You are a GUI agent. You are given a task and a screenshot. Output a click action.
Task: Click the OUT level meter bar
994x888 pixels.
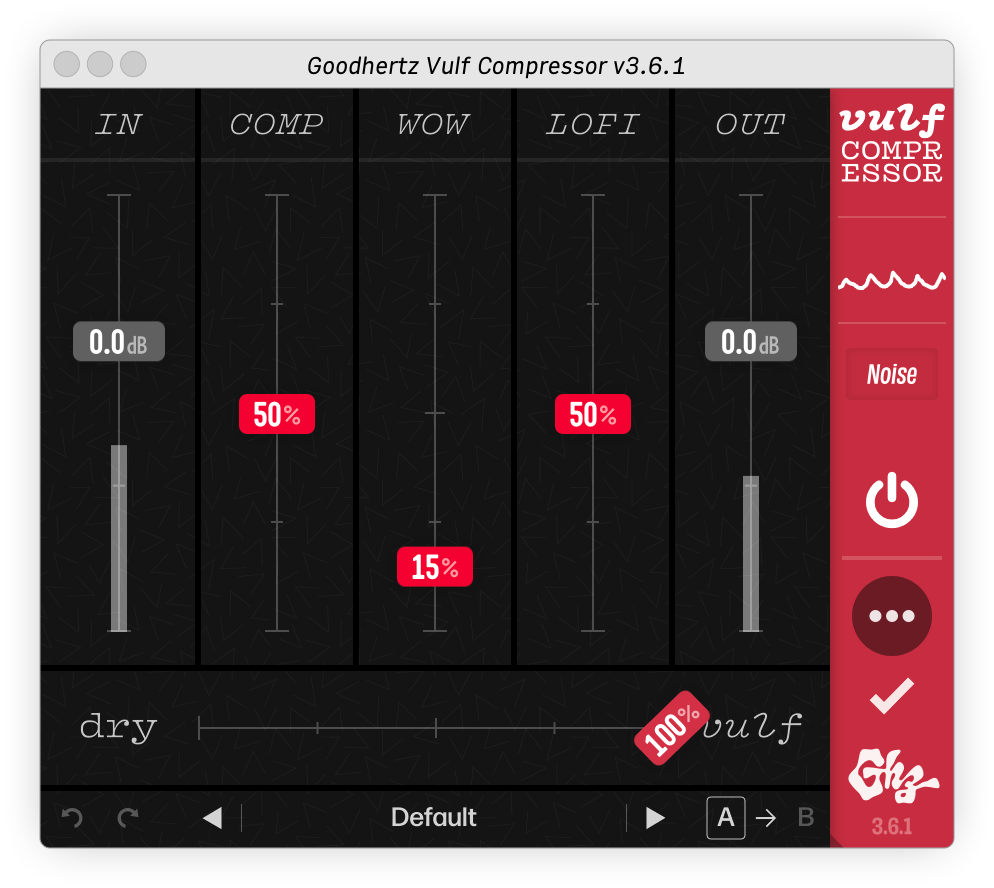751,553
